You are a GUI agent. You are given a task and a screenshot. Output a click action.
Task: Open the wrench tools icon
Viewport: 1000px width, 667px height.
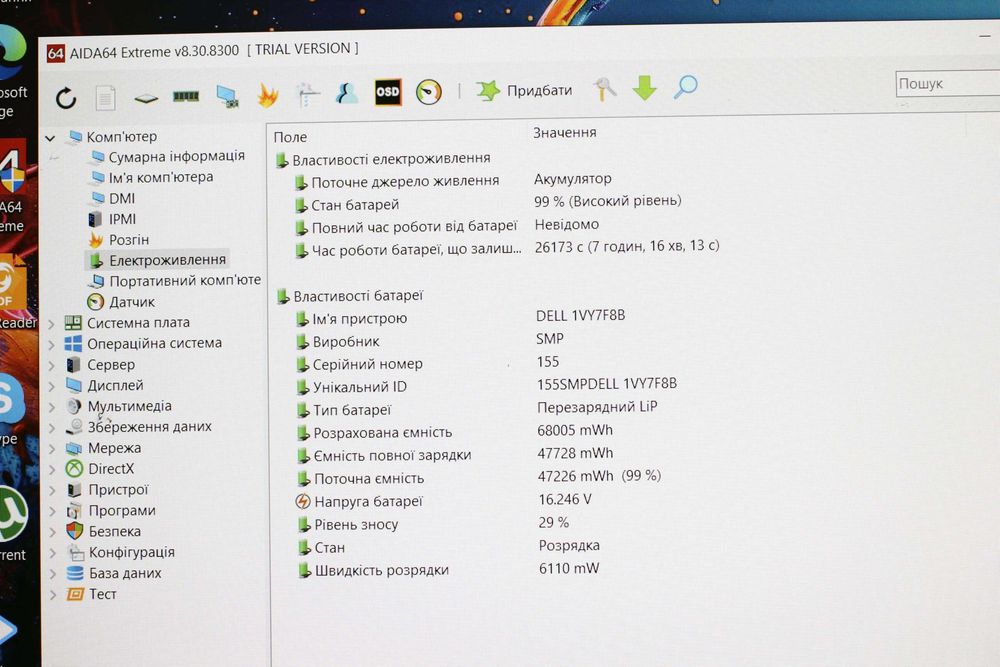click(x=605, y=89)
